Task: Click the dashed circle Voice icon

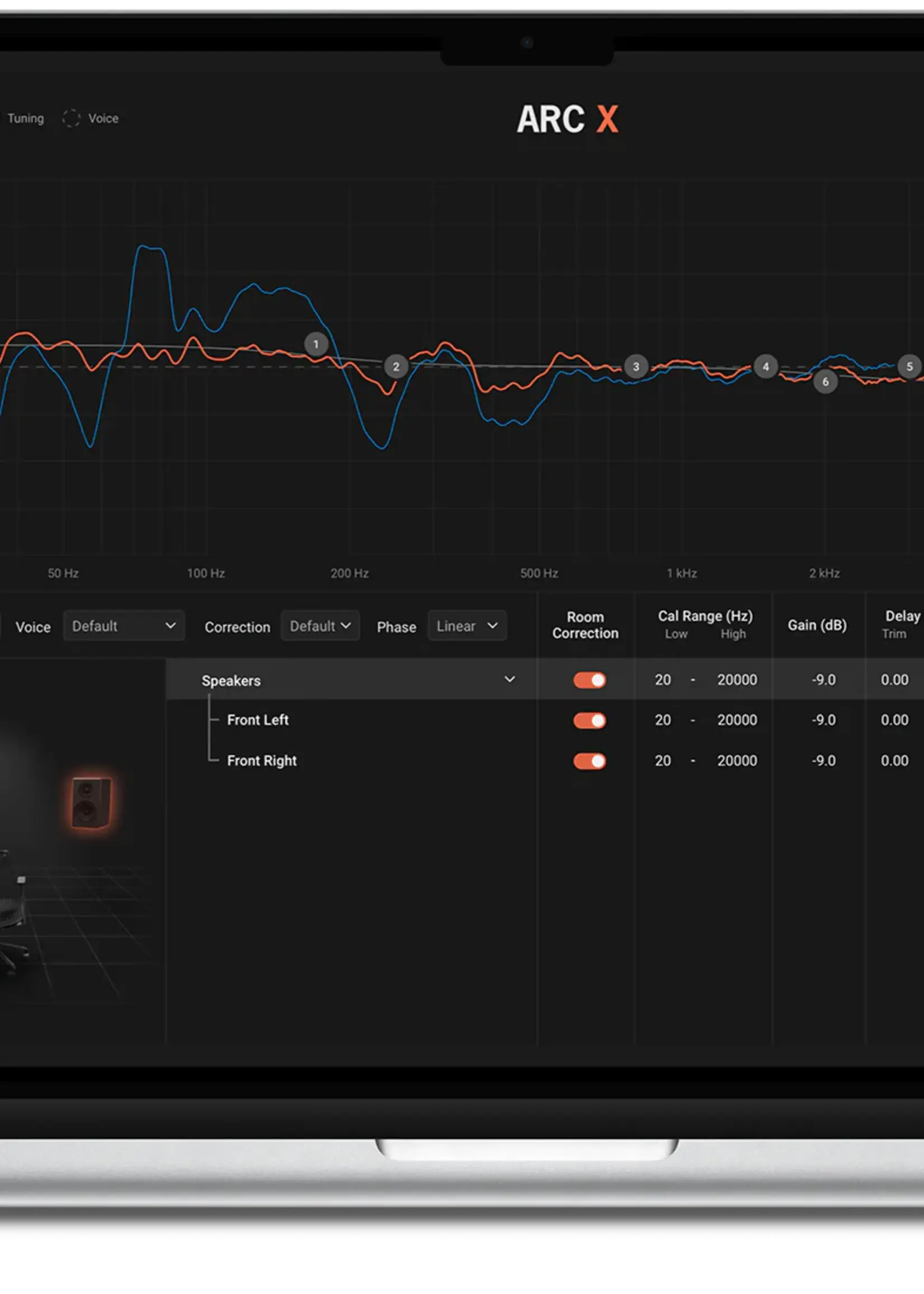Action: coord(71,119)
